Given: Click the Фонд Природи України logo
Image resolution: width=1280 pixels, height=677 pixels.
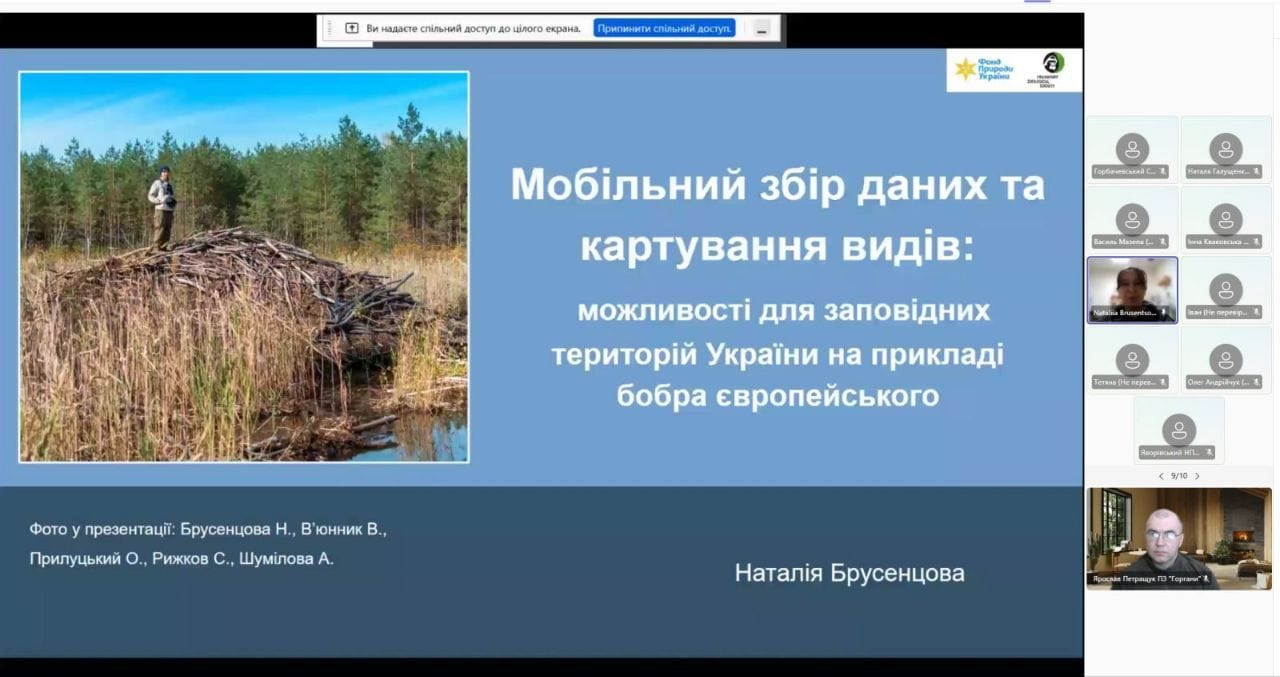Looking at the screenshot, I should point(984,69).
